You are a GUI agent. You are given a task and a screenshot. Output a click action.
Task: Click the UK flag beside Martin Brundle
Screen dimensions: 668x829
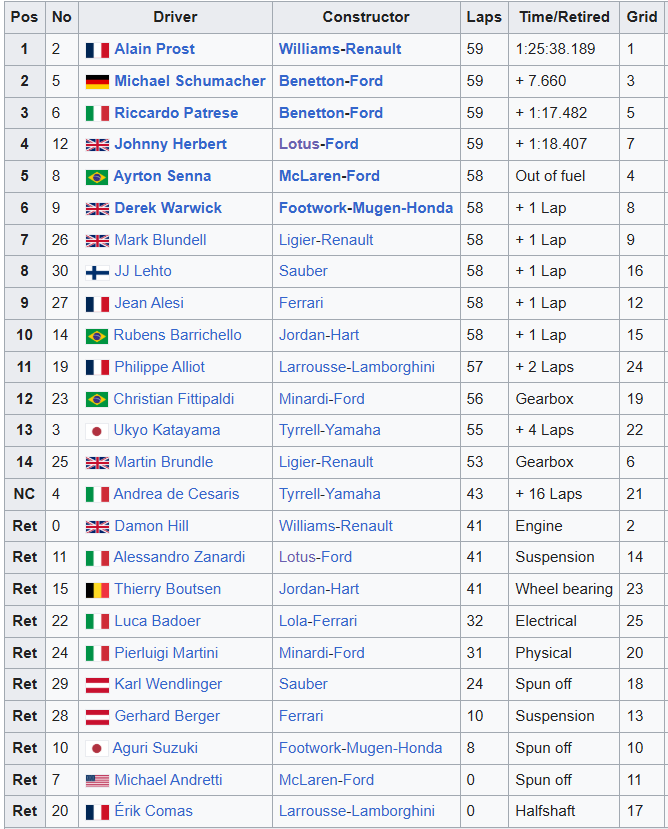pyautogui.click(x=97, y=463)
